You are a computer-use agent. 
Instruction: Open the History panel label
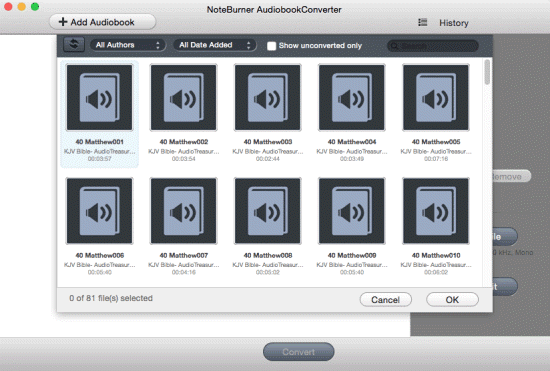(x=454, y=23)
